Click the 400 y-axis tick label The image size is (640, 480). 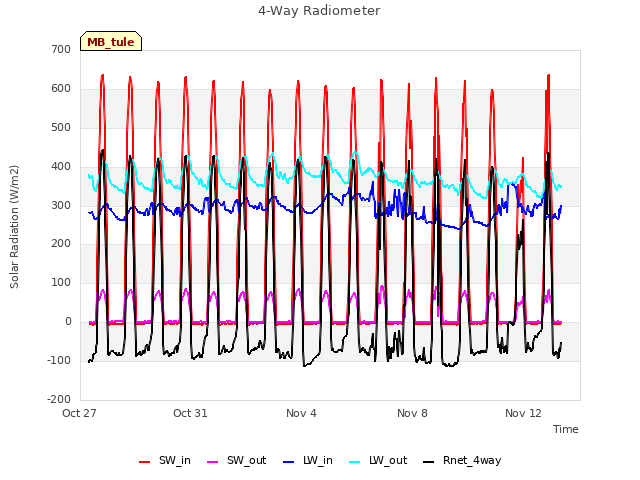[x=61, y=167]
